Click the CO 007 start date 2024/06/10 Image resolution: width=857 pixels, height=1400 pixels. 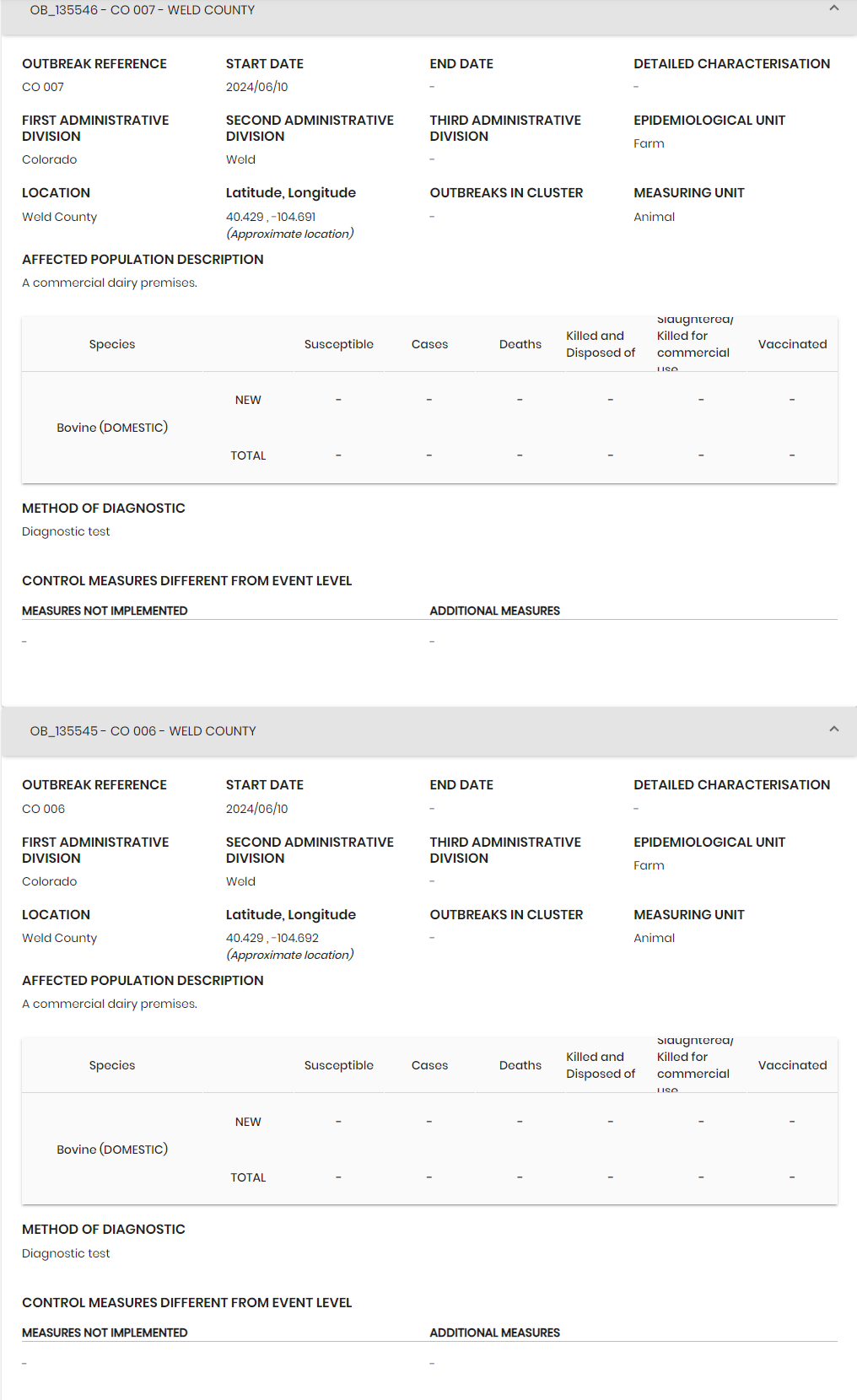[256, 87]
